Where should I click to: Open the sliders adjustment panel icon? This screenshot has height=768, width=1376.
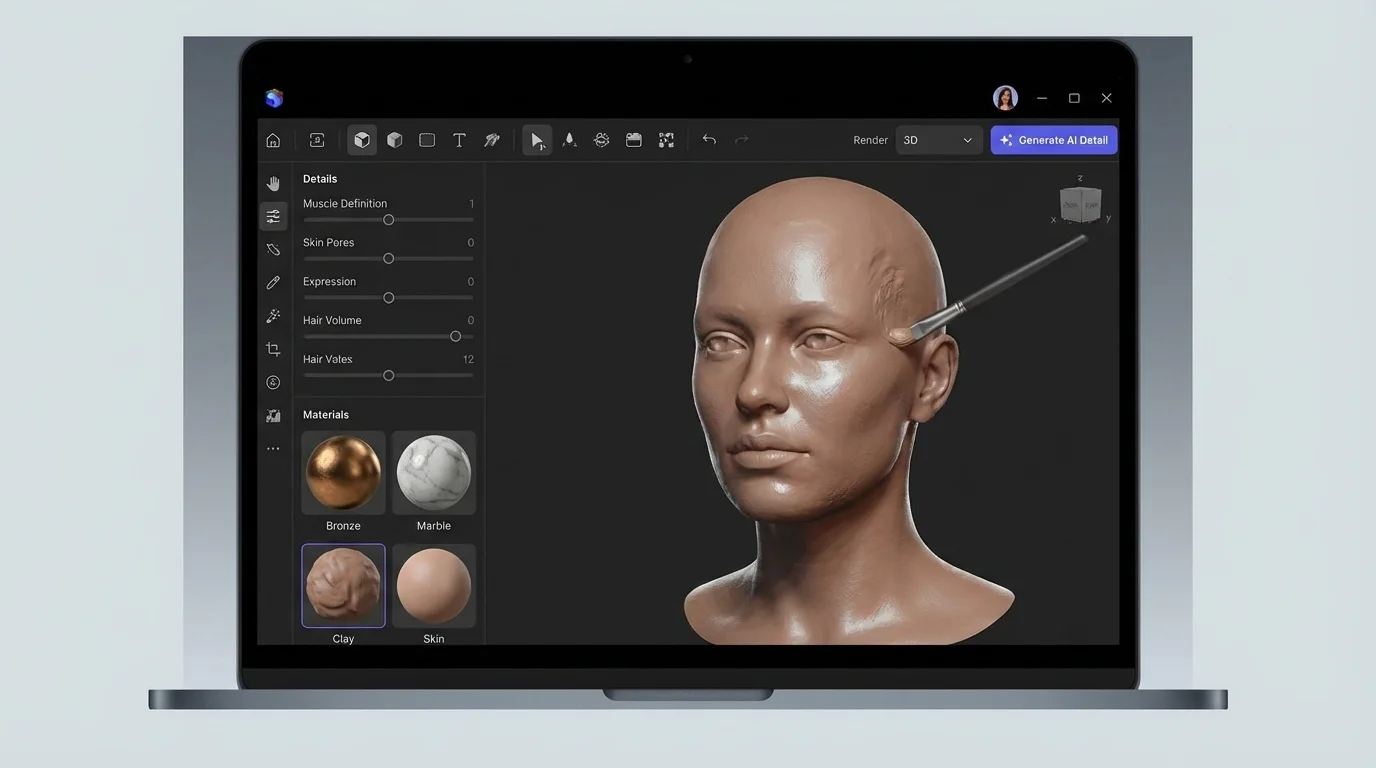(x=273, y=216)
